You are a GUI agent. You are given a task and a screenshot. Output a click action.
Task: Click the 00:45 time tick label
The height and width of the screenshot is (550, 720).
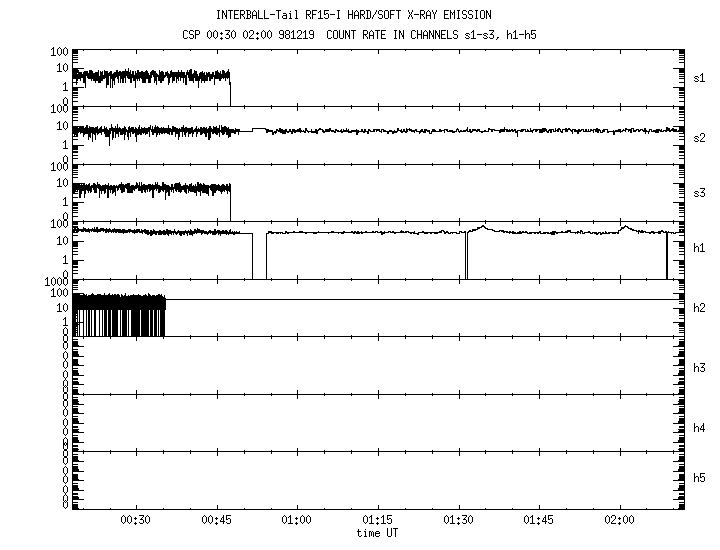(215, 521)
